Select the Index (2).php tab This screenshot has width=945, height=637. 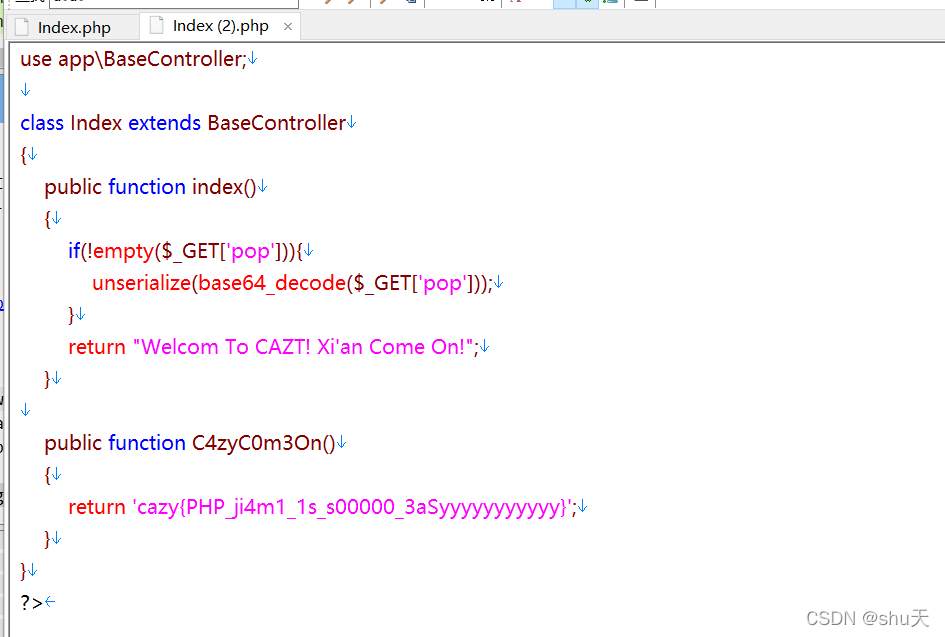221,27
